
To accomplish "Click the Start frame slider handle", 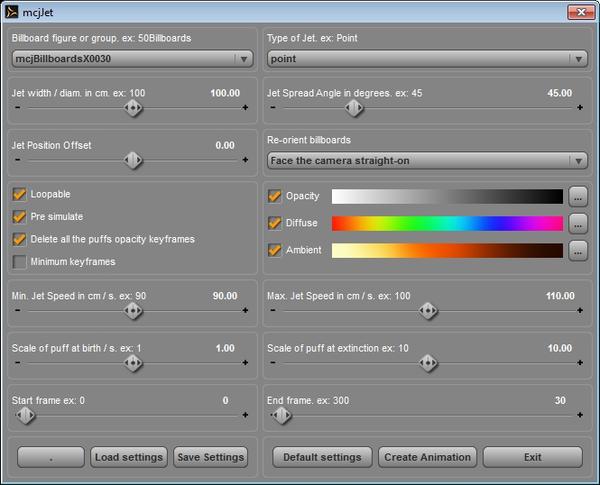I will pos(26,415).
